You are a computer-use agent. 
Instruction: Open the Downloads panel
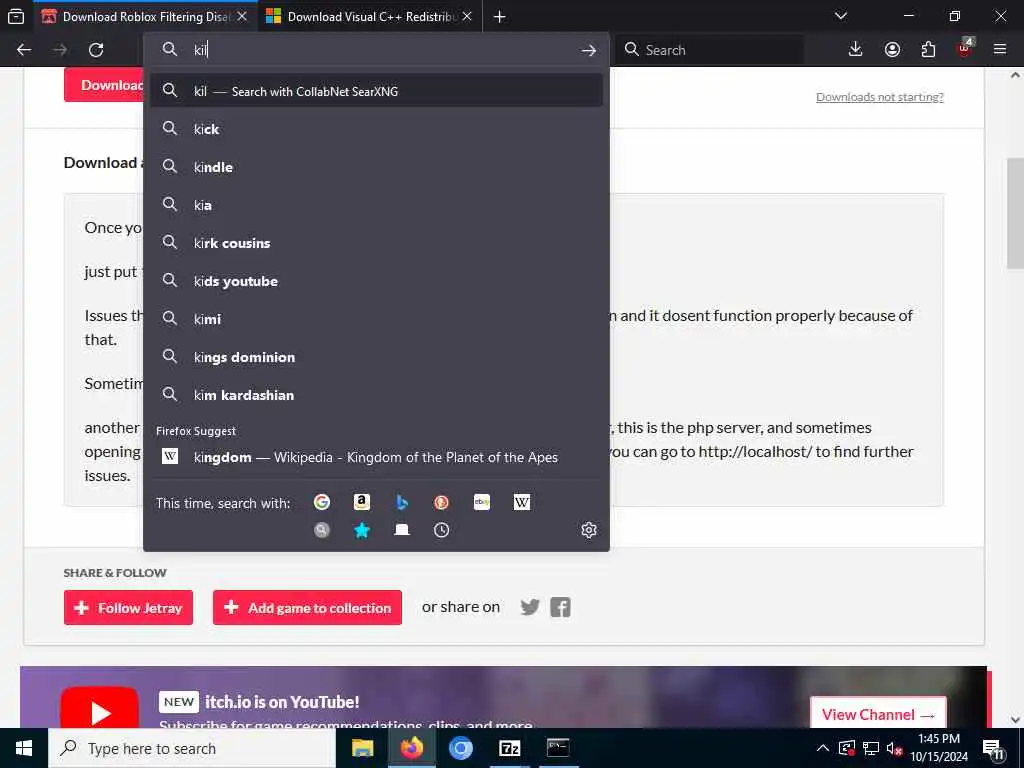point(856,50)
